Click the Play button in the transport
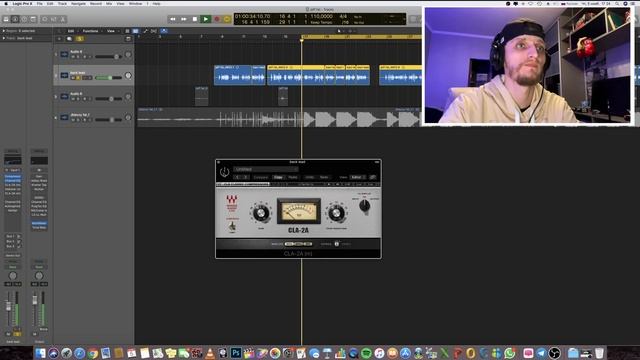The width and height of the screenshot is (640, 360). click(206, 19)
